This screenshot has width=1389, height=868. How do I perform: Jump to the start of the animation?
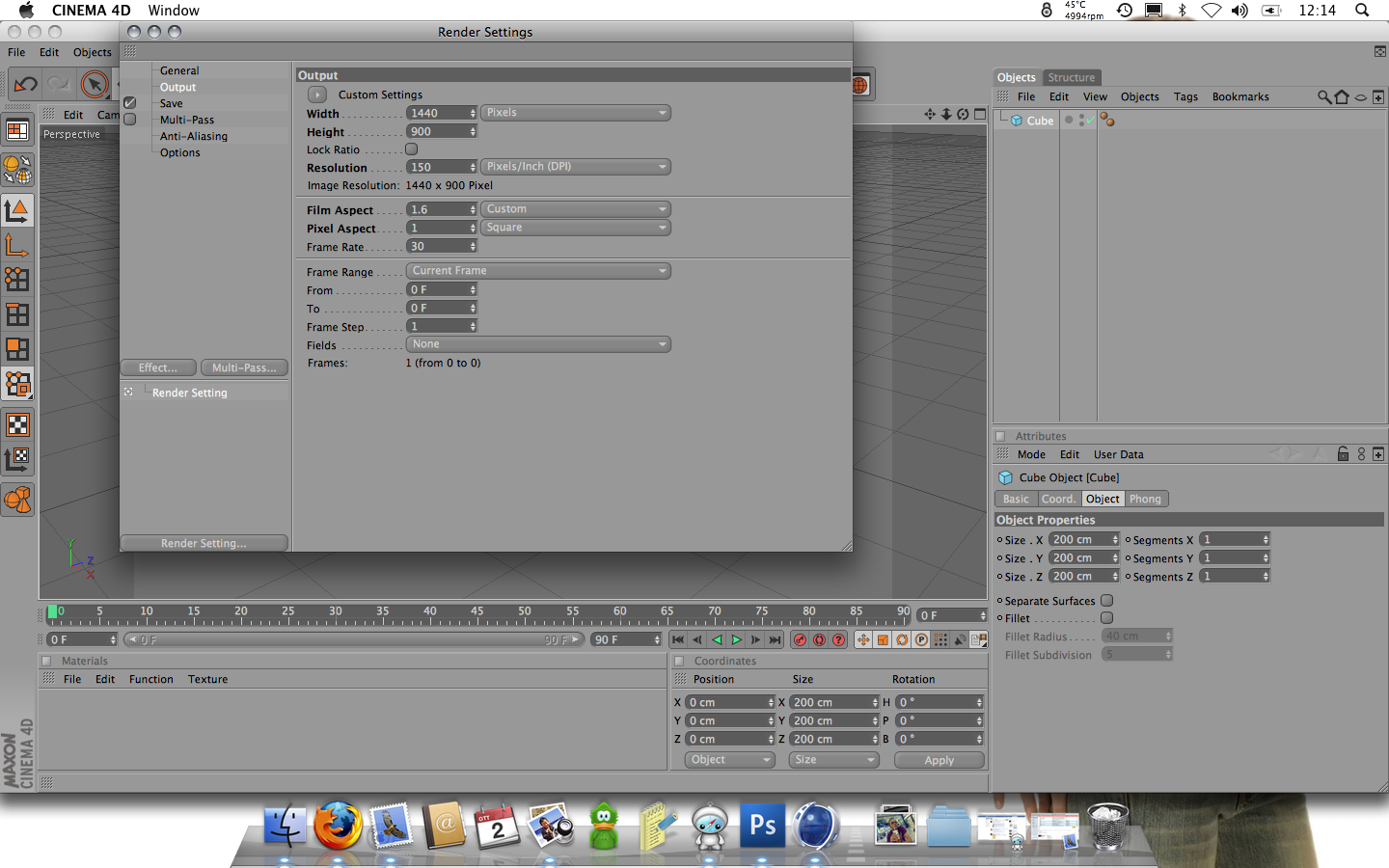(x=678, y=639)
